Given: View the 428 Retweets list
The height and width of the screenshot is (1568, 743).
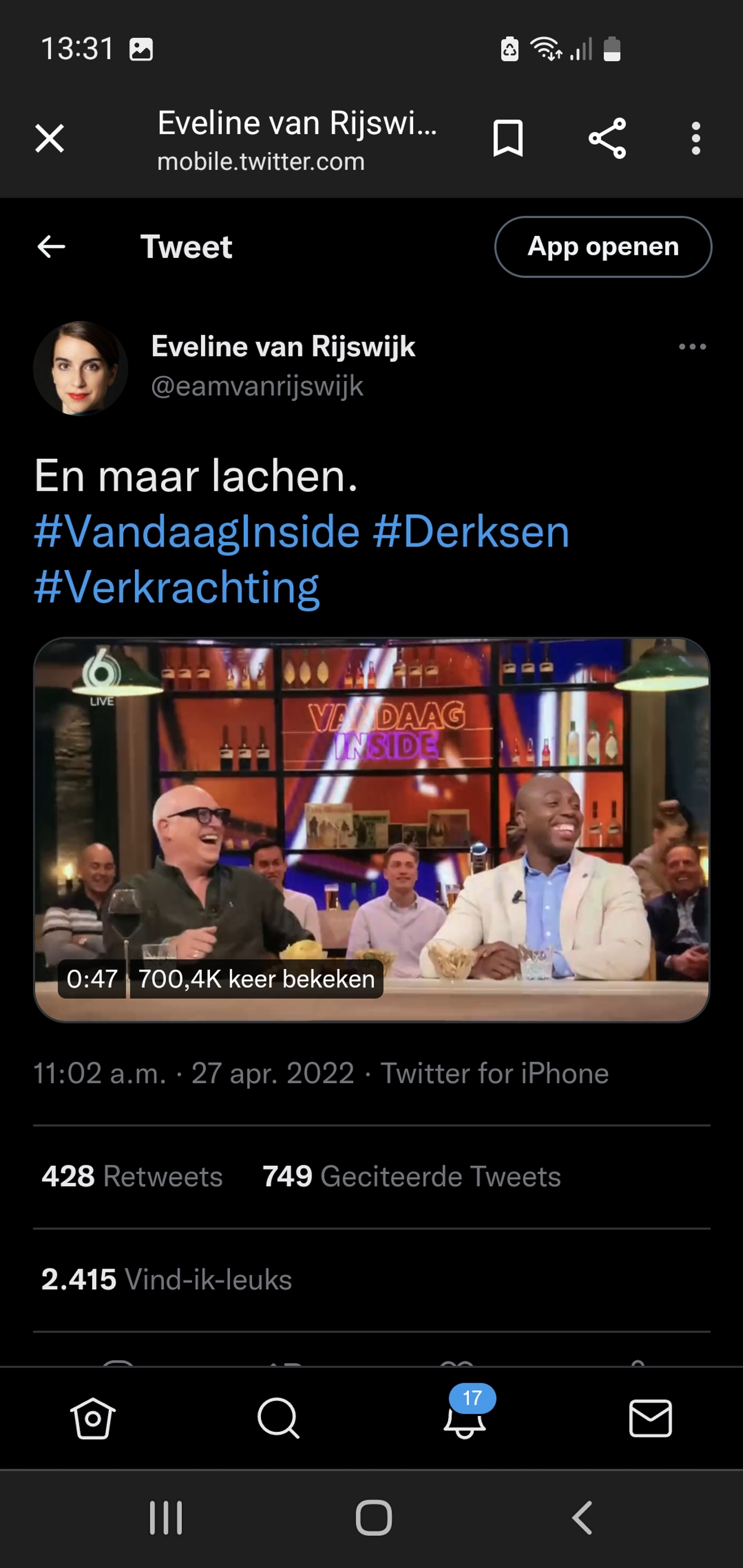Looking at the screenshot, I should pos(132,1176).
